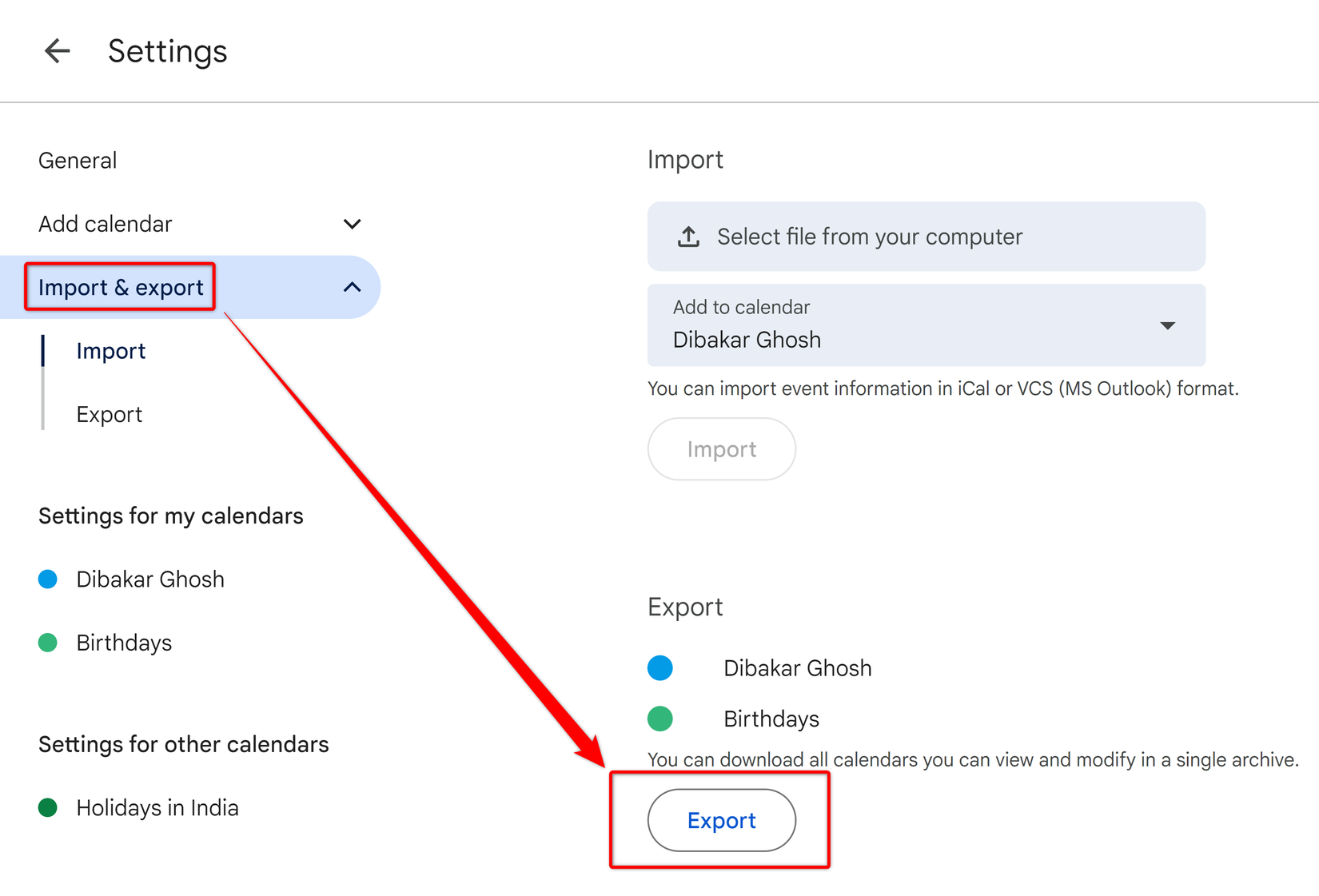Select Export in the sidebar
Image resolution: width=1319 pixels, height=896 pixels.
pos(109,414)
